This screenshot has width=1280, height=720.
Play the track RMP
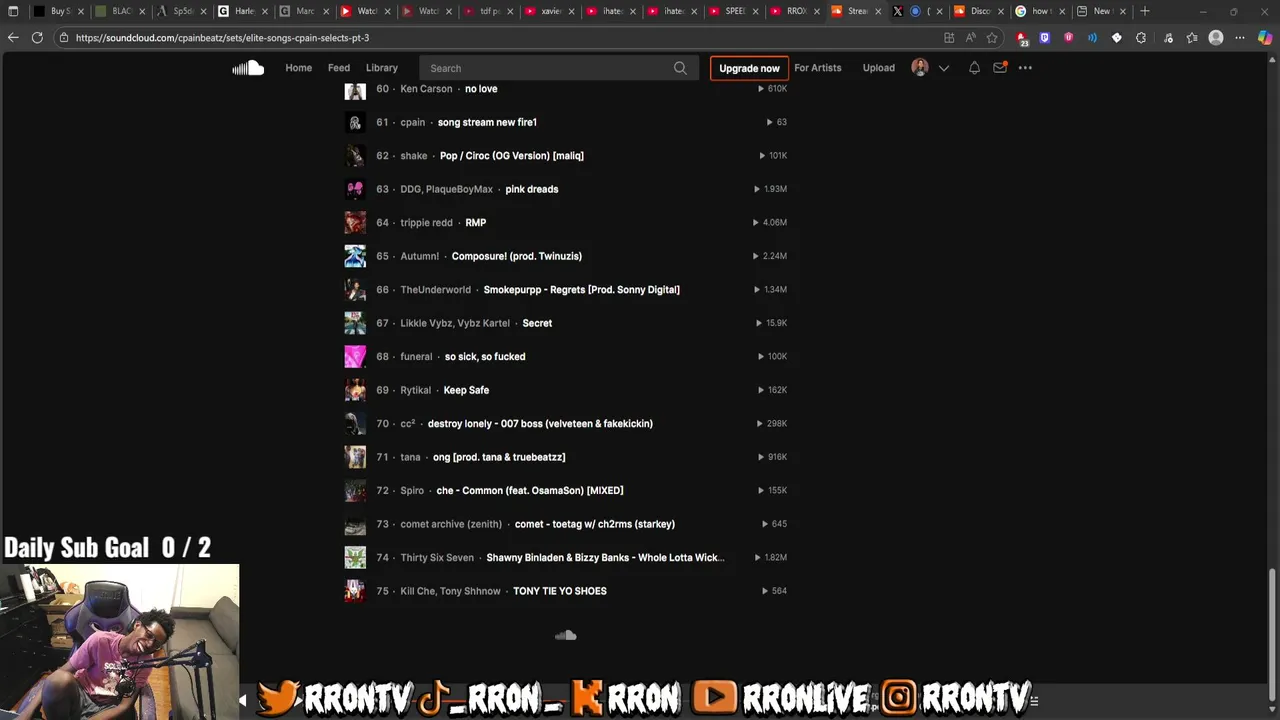click(x=475, y=223)
